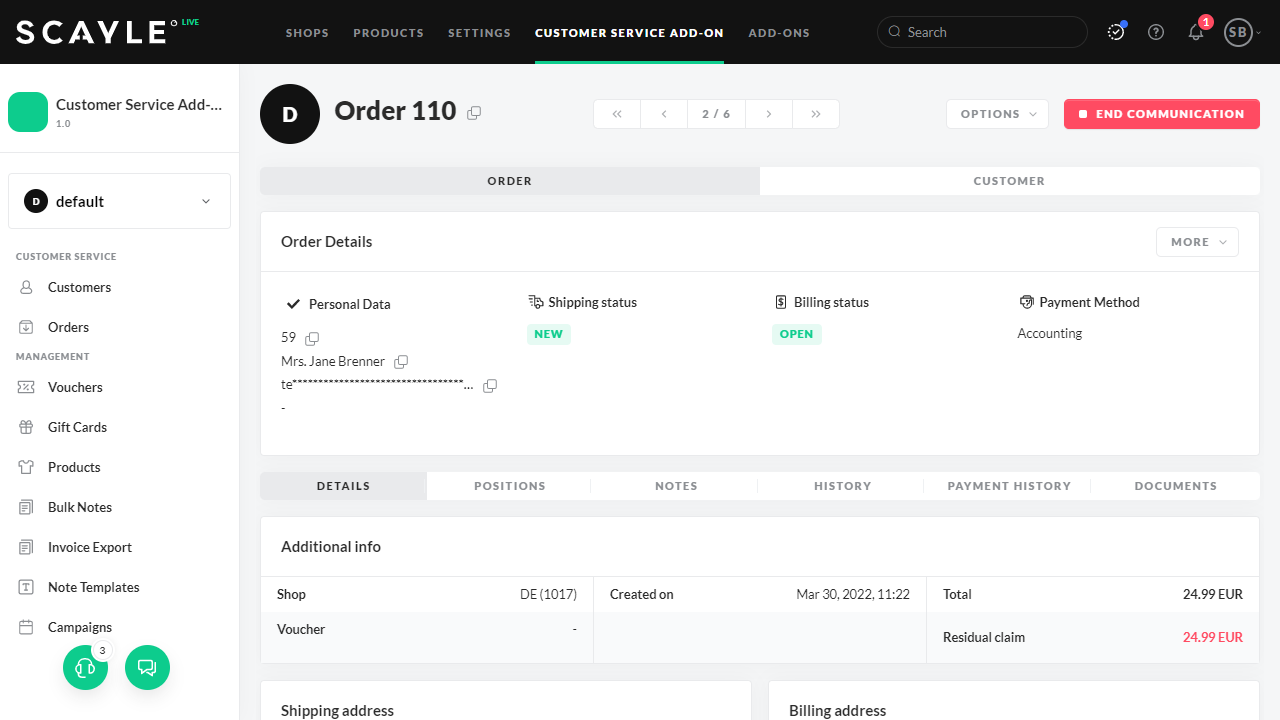Open the help question mark icon

(x=1156, y=32)
